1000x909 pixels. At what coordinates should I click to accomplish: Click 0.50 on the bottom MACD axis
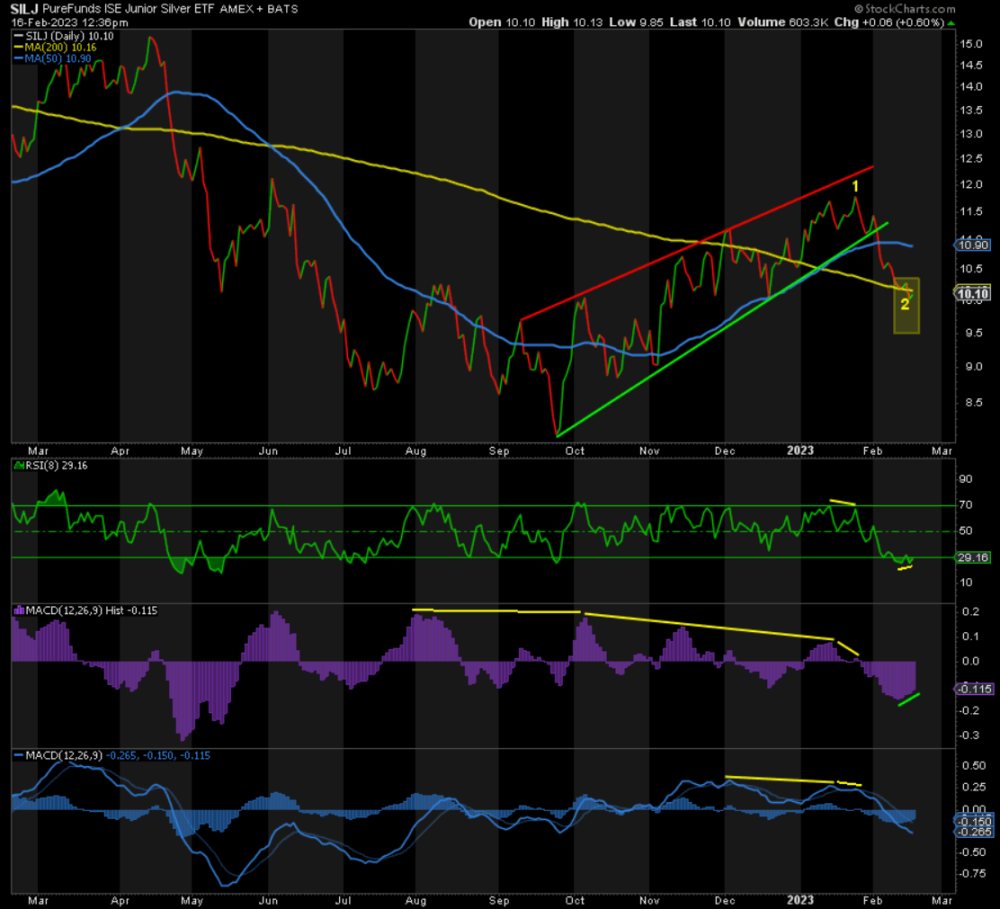pos(974,765)
